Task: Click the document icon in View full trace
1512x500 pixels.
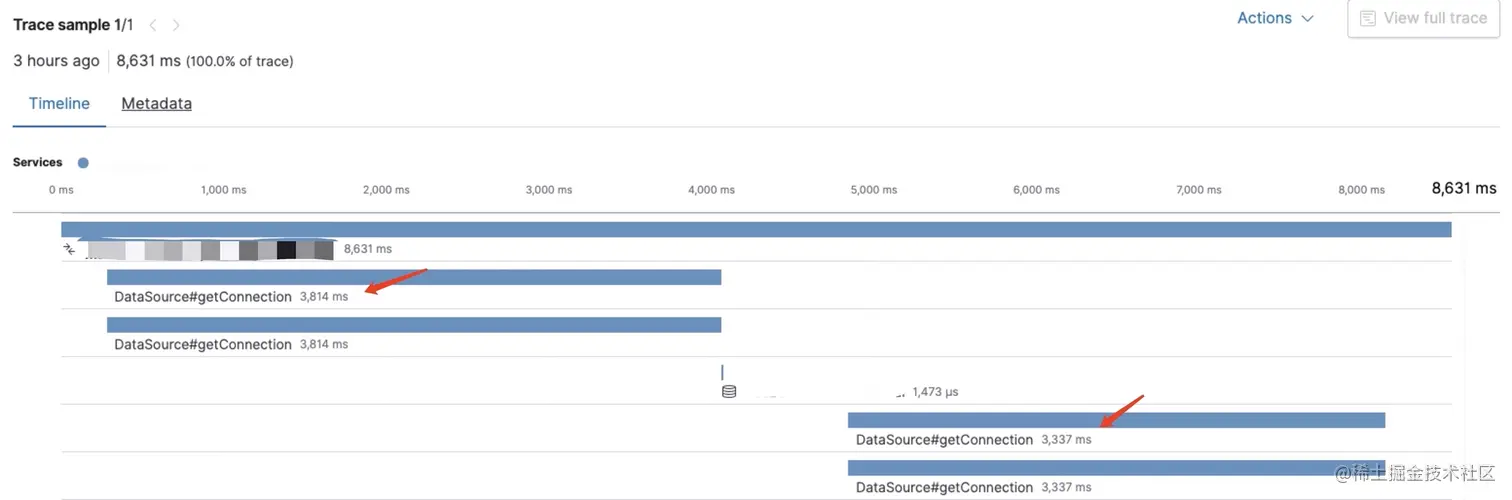Action: pos(1368,18)
